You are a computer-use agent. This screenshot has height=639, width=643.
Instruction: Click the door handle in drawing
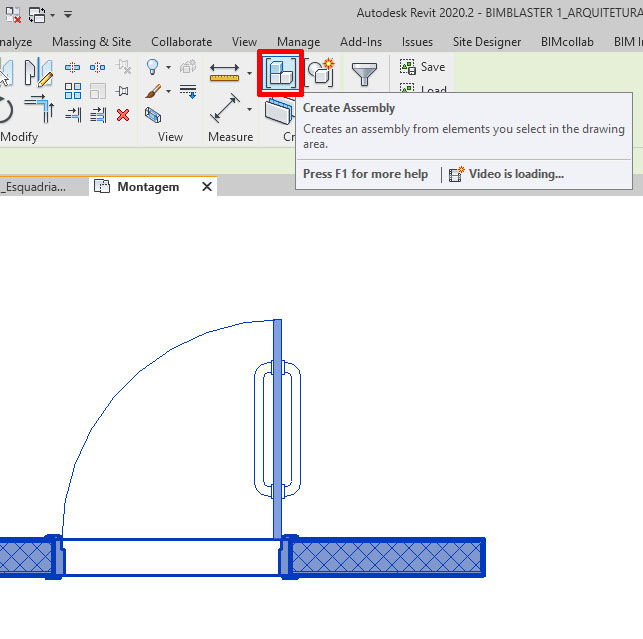296,429
